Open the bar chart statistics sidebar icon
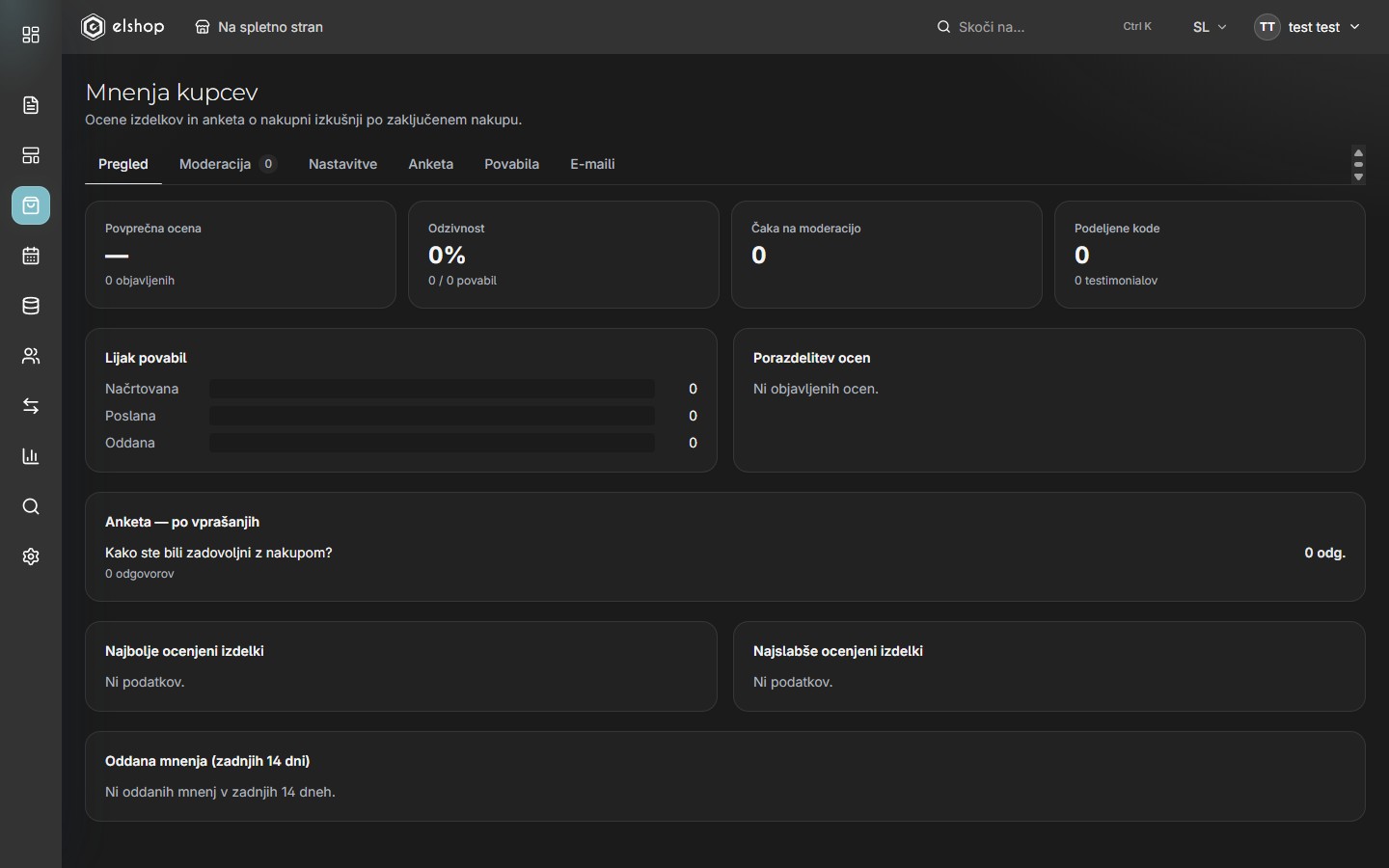1389x868 pixels. tap(31, 456)
